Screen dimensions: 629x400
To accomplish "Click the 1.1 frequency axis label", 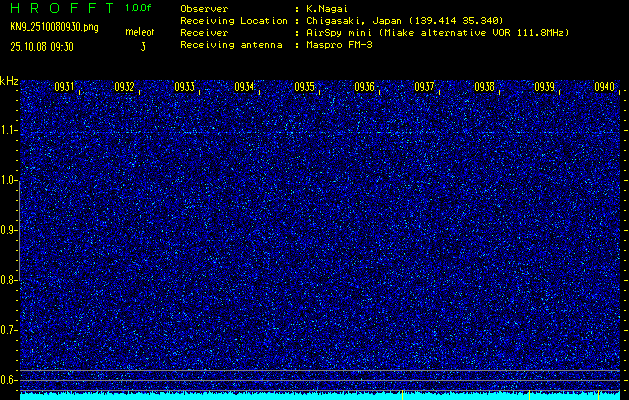I will [9, 130].
